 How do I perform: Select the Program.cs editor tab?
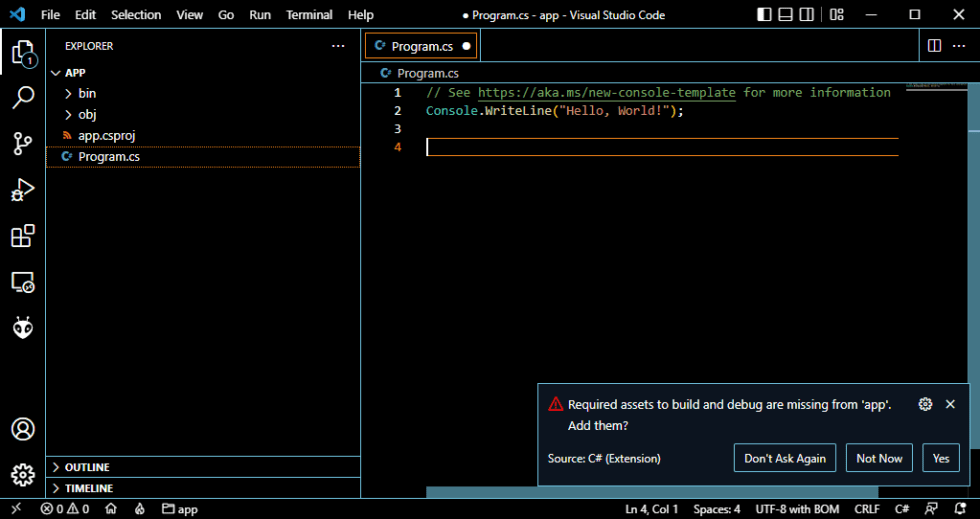tap(421, 46)
